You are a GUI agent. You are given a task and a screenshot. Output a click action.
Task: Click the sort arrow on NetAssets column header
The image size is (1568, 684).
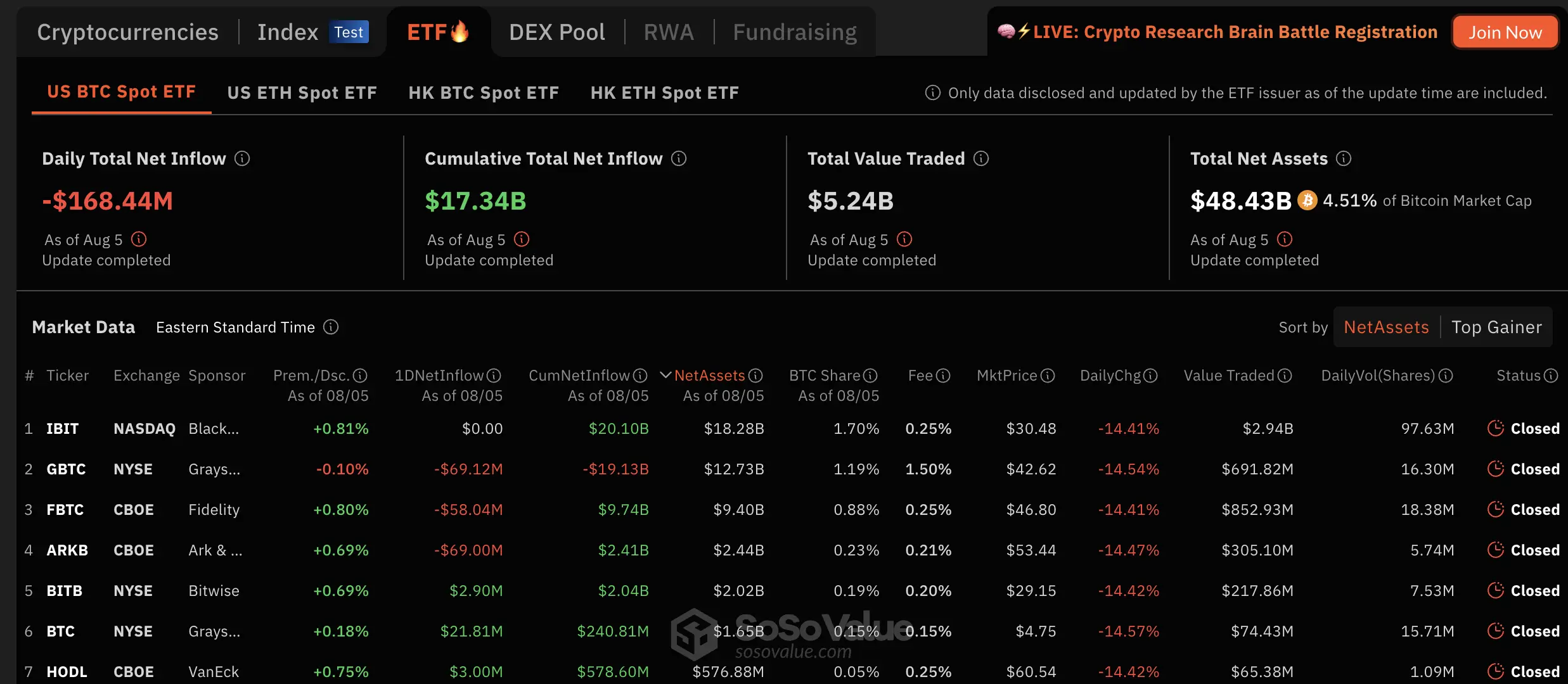point(665,376)
